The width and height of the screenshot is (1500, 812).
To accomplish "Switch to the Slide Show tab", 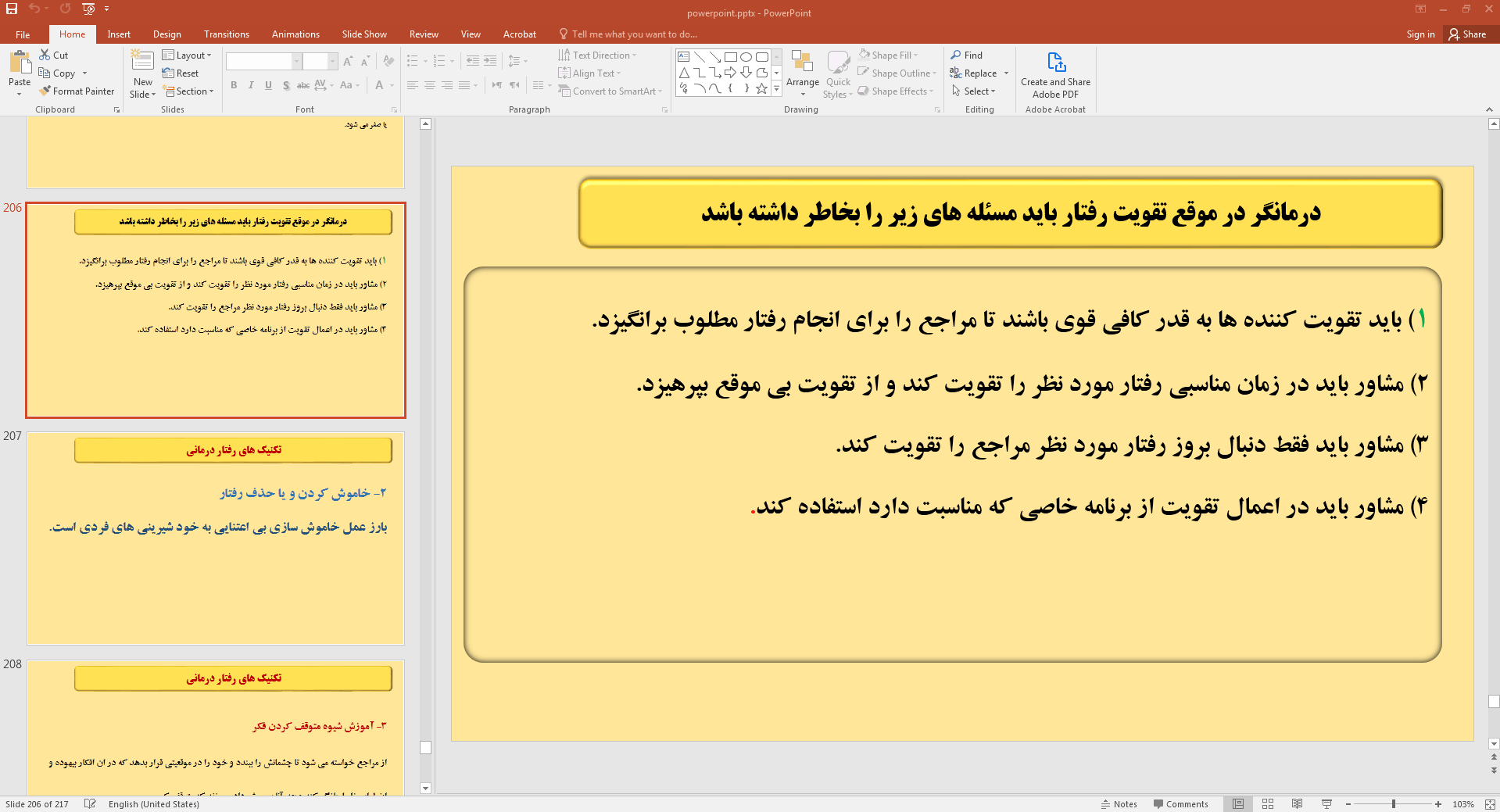I will coord(364,34).
